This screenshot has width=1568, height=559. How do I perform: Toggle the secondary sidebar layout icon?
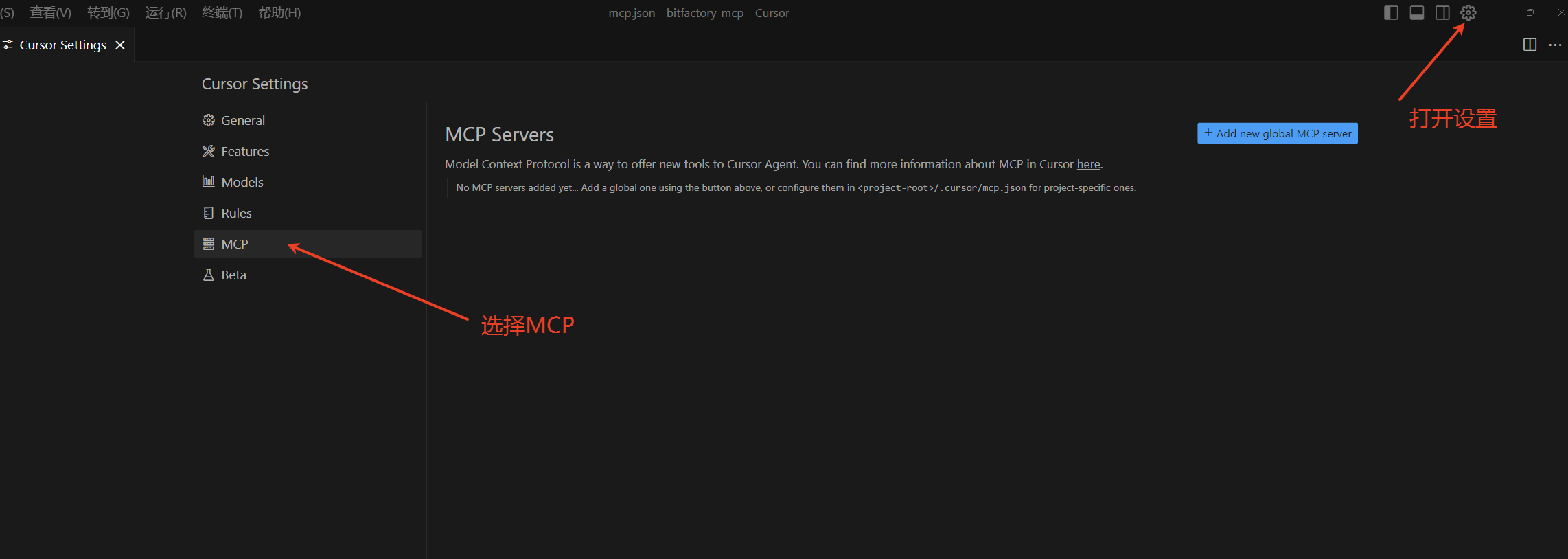(x=1442, y=12)
